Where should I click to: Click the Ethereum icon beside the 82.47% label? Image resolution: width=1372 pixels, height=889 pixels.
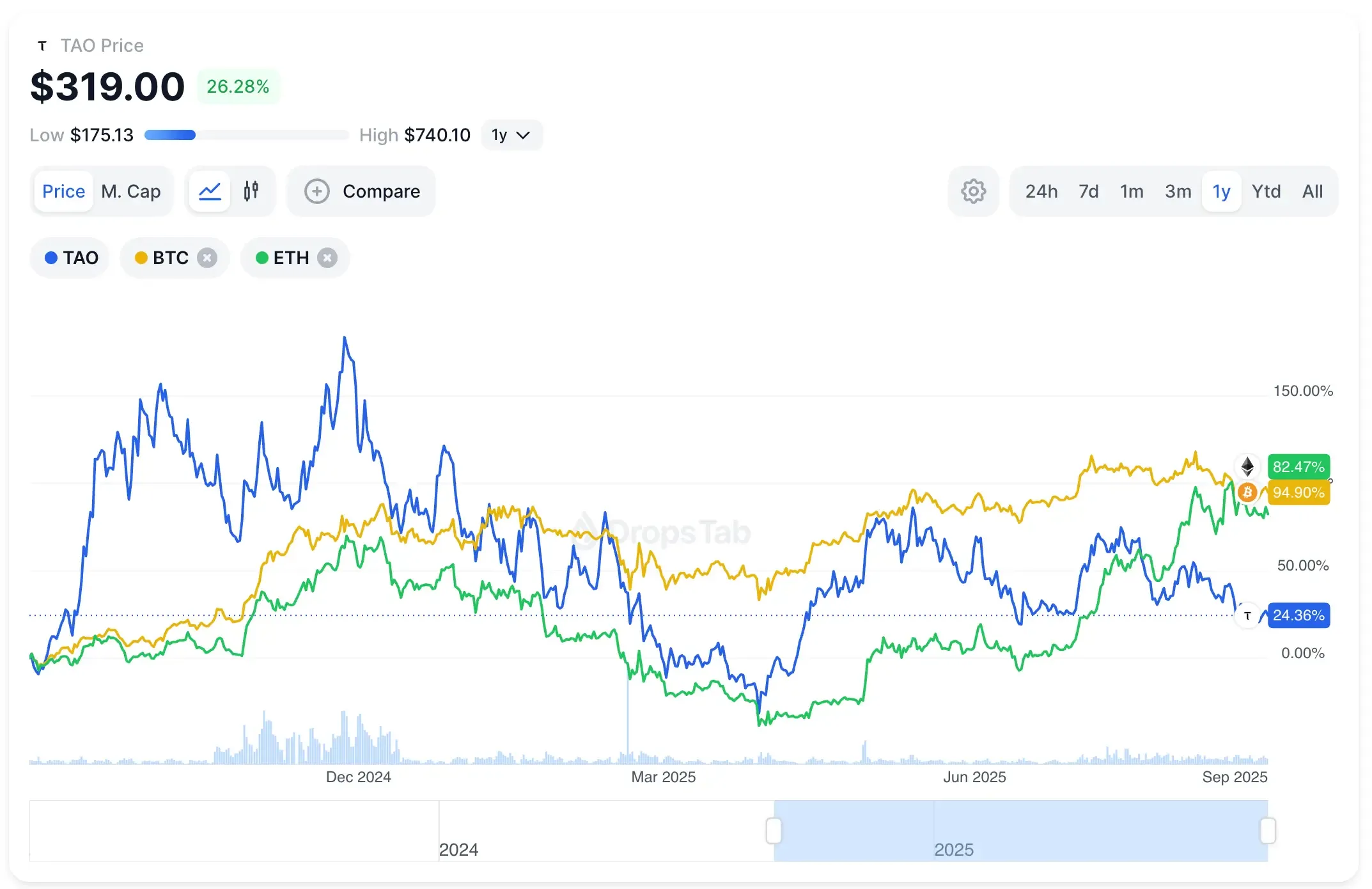click(1247, 466)
